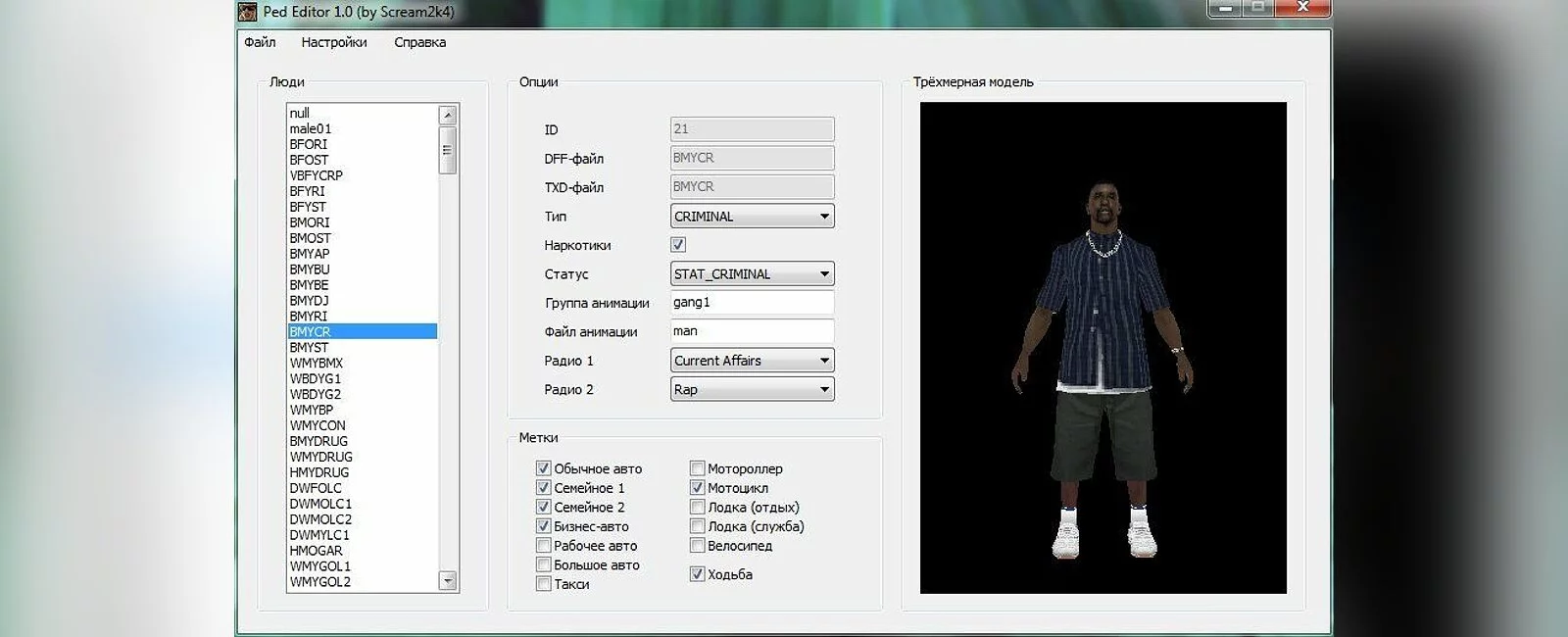Select highlighted BMYCR list entry

coord(363,332)
